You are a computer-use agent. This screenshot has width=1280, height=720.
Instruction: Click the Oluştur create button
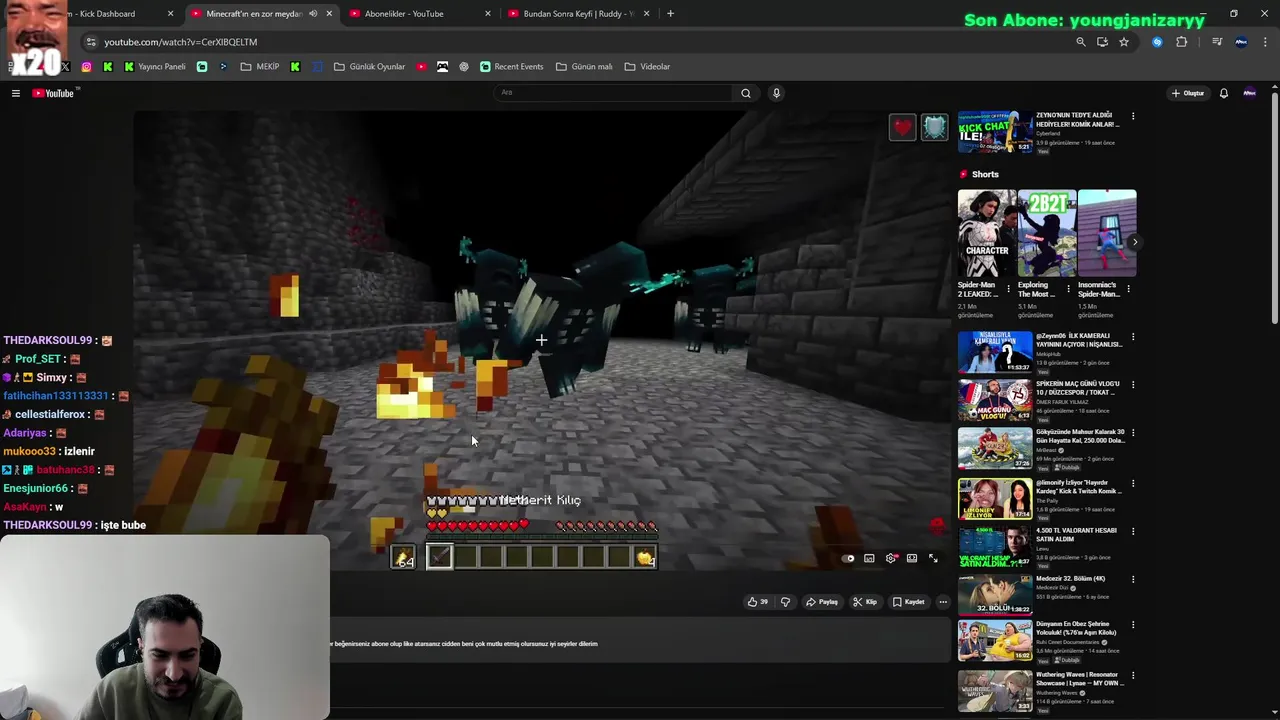[x=1189, y=93]
